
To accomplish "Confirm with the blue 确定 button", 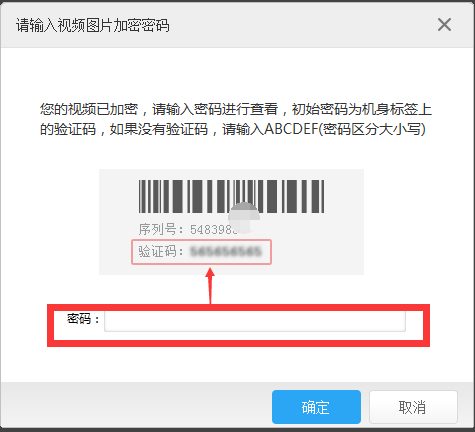I will coord(316,407).
